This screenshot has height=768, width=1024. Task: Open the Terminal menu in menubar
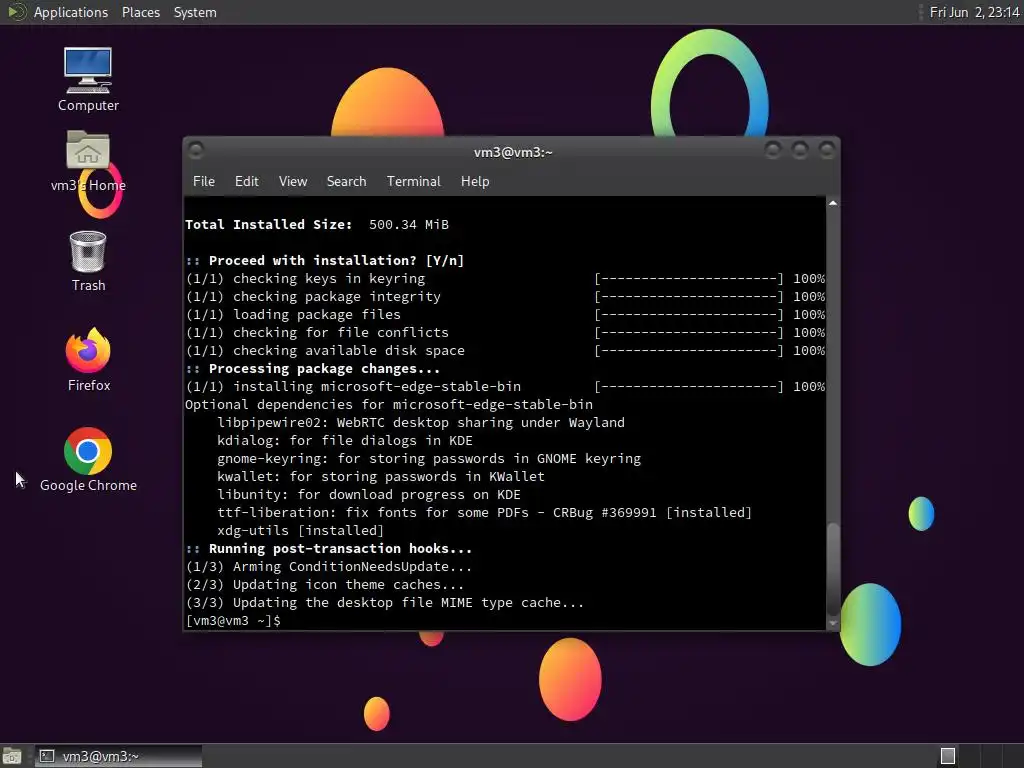tap(413, 182)
